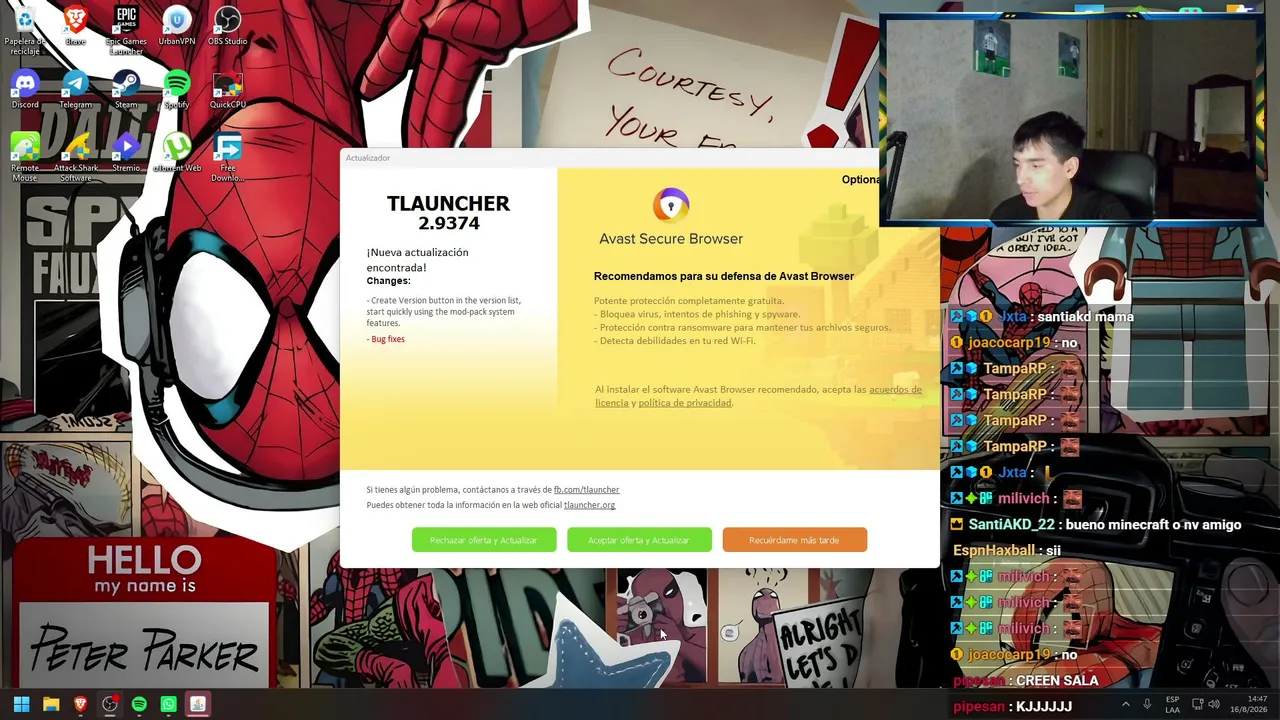Click the 'KJJJJJJ' chat message

(1012, 707)
